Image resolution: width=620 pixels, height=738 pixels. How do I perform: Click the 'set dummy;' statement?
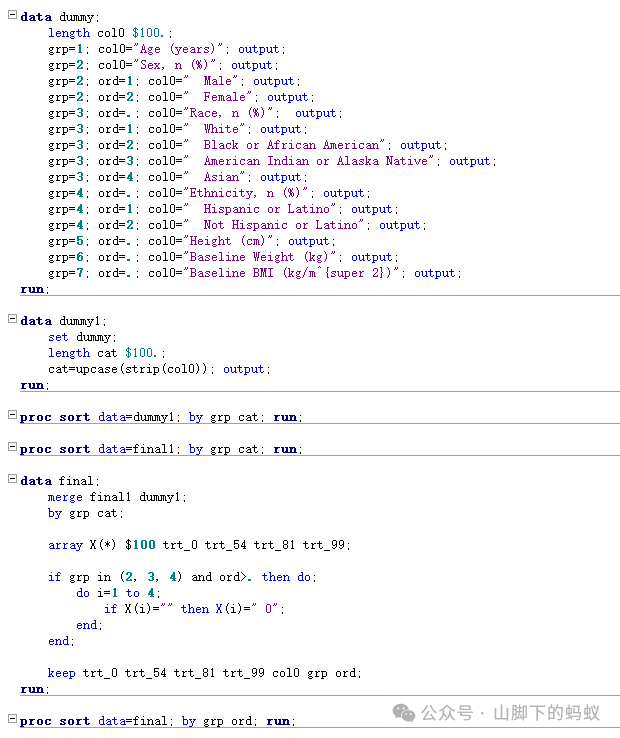[x=82, y=337]
